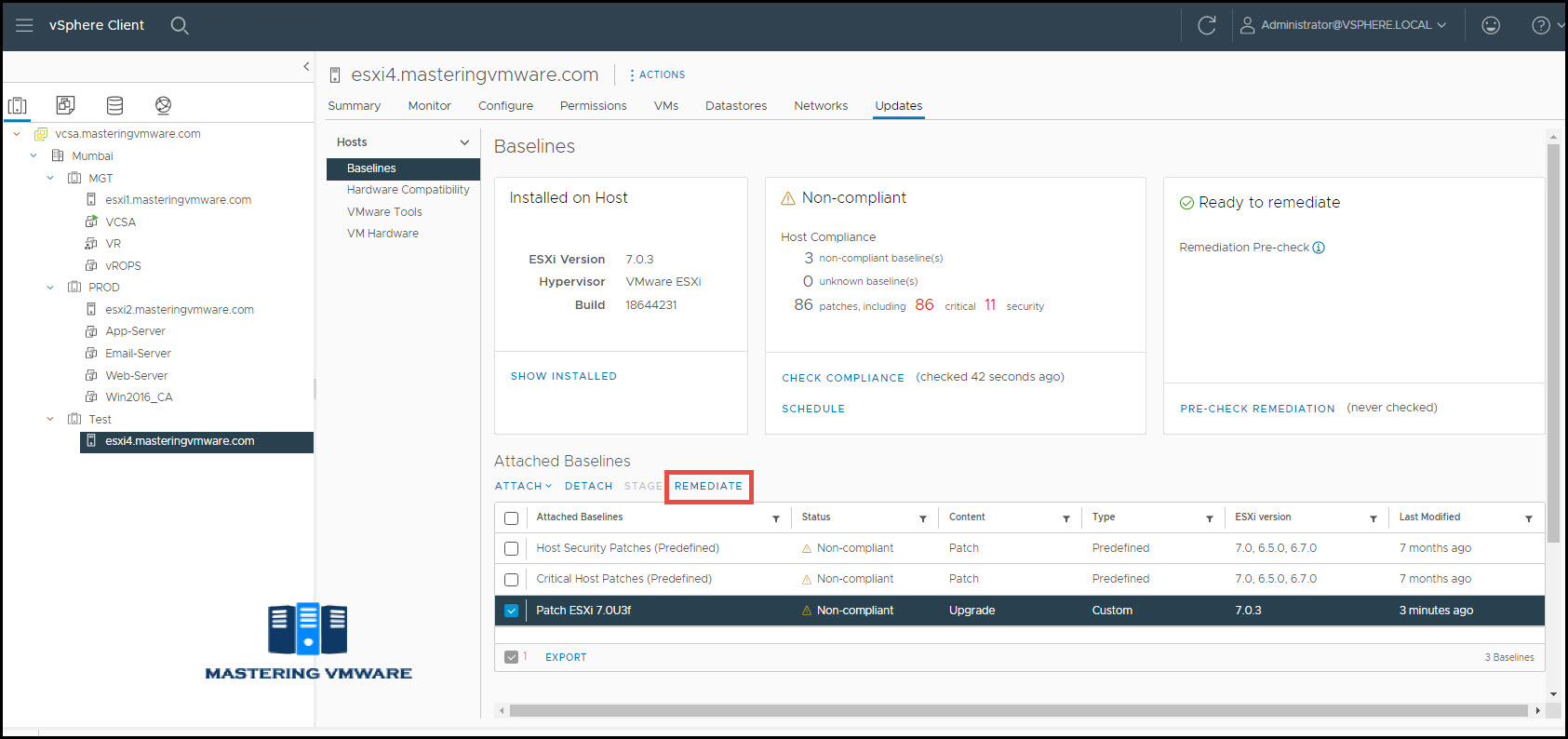Check Critical Host Patches baseline checkbox
Screen dimensions: 1568x739
coord(511,580)
